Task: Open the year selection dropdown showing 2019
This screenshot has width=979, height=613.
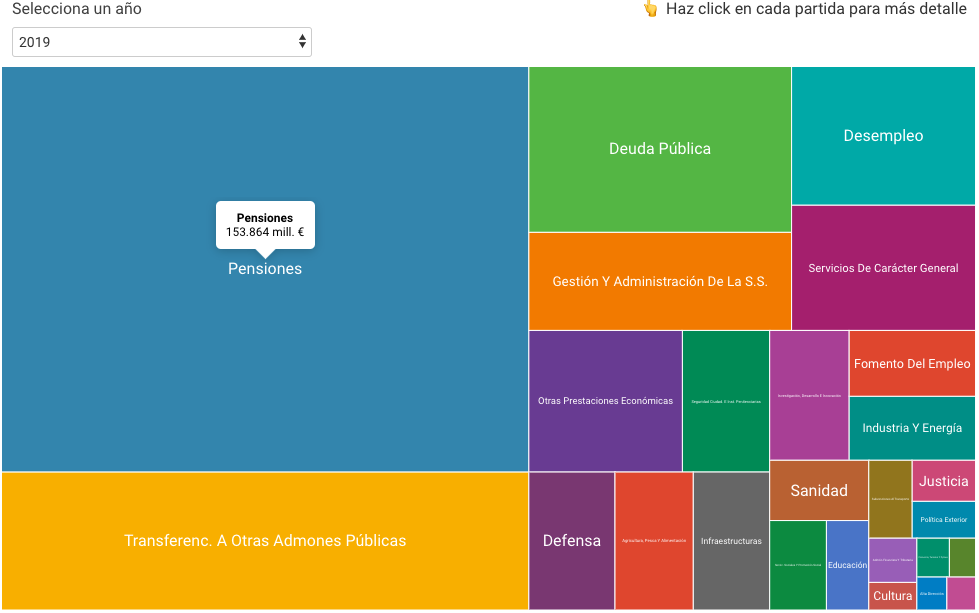Action: click(x=160, y=42)
